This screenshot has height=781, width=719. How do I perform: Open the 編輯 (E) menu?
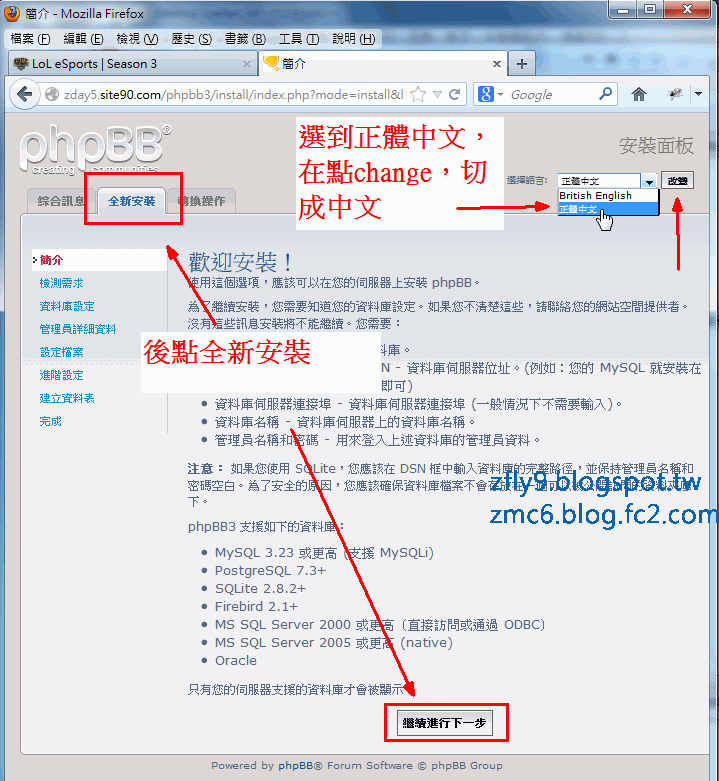83,39
